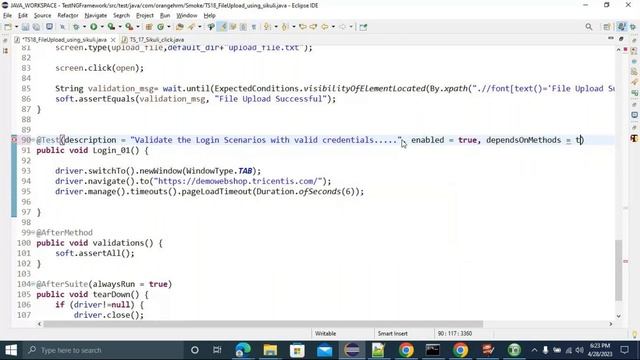The width and height of the screenshot is (640, 360).
Task: Click the Windows Start button
Action: pyautogui.click(x=11, y=350)
